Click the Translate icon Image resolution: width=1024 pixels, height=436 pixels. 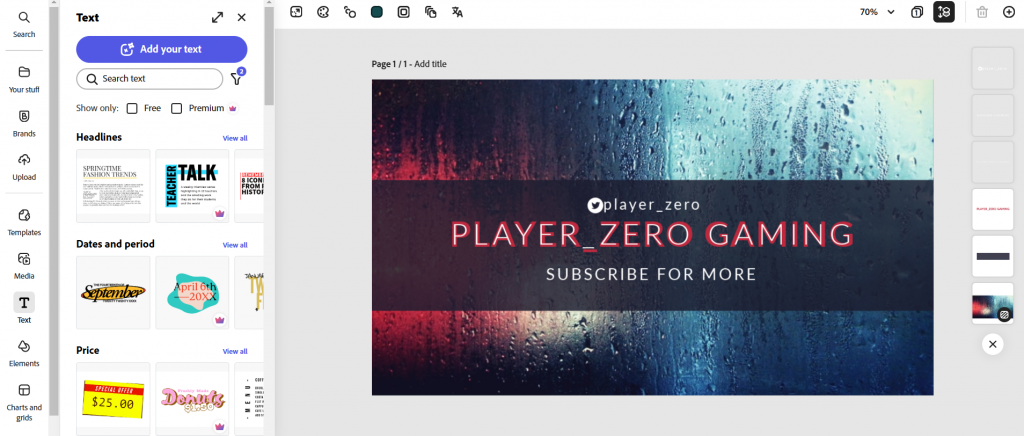(457, 12)
